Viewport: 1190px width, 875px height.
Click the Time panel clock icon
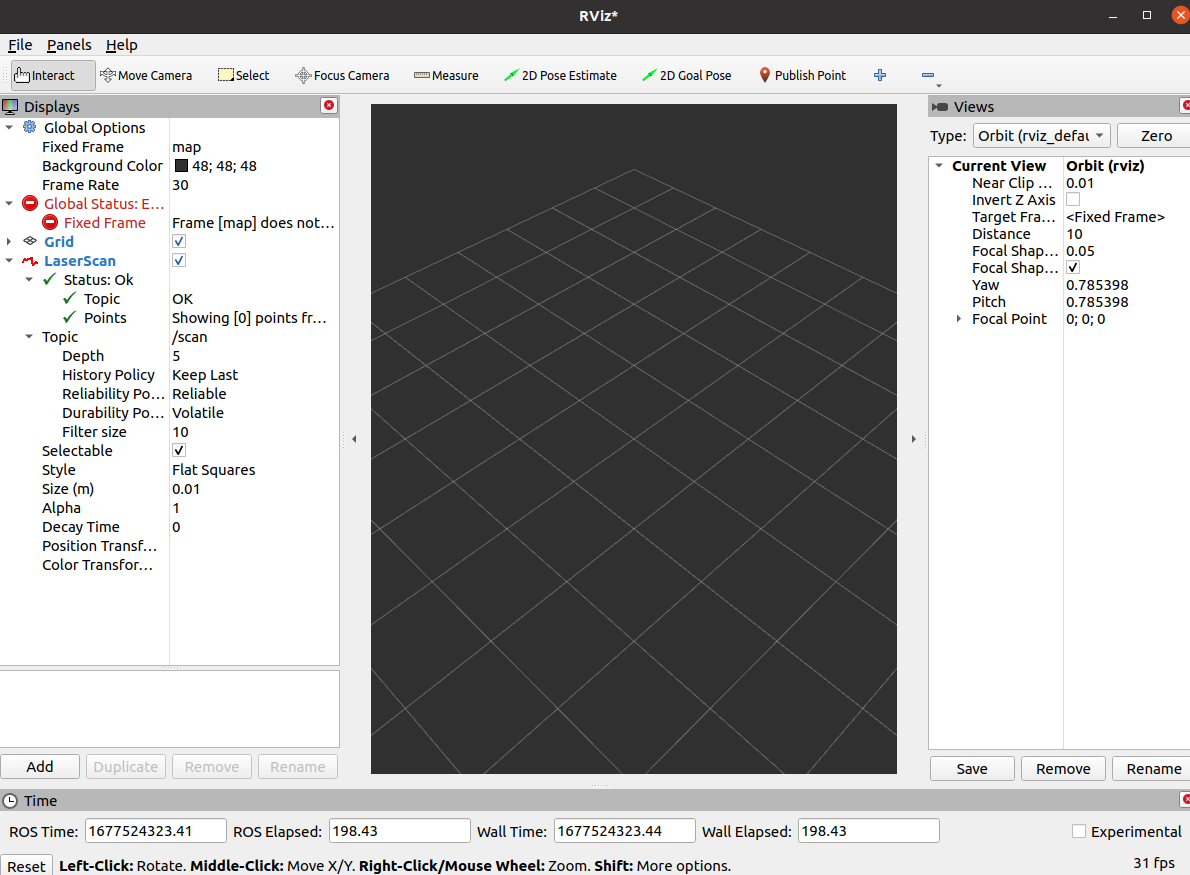tap(10, 801)
